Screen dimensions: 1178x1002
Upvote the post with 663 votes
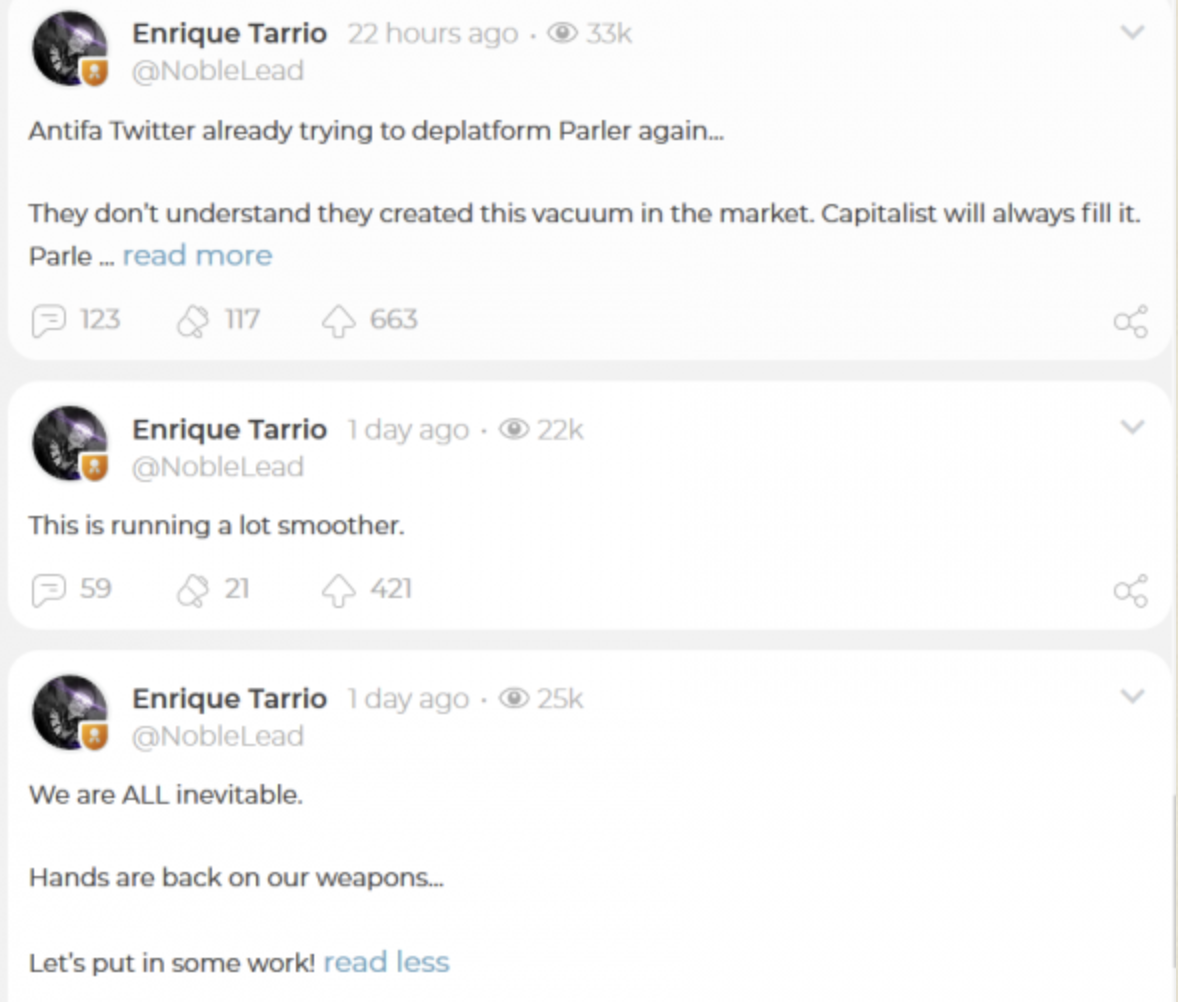coord(339,321)
